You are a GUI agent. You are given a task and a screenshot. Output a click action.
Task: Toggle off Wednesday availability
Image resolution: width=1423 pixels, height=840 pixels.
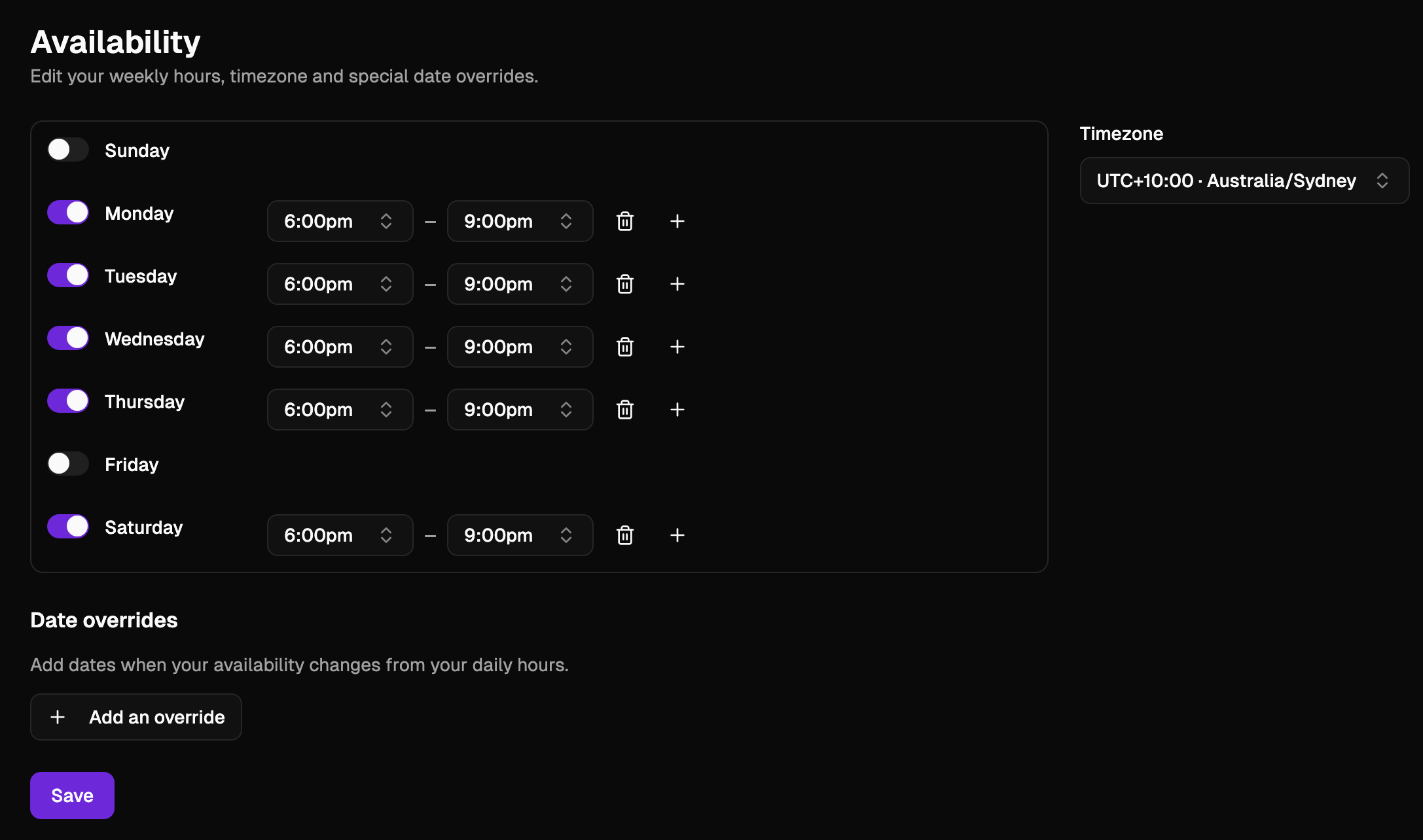tap(67, 338)
